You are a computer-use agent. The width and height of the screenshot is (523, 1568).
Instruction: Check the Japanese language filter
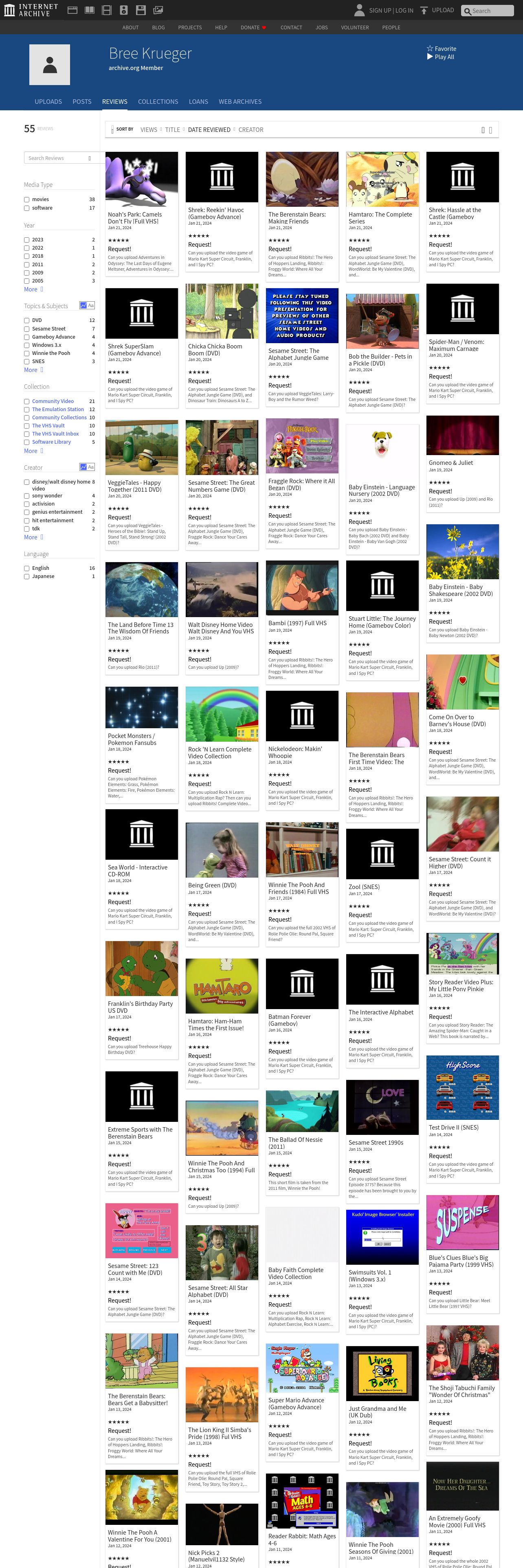(x=27, y=576)
